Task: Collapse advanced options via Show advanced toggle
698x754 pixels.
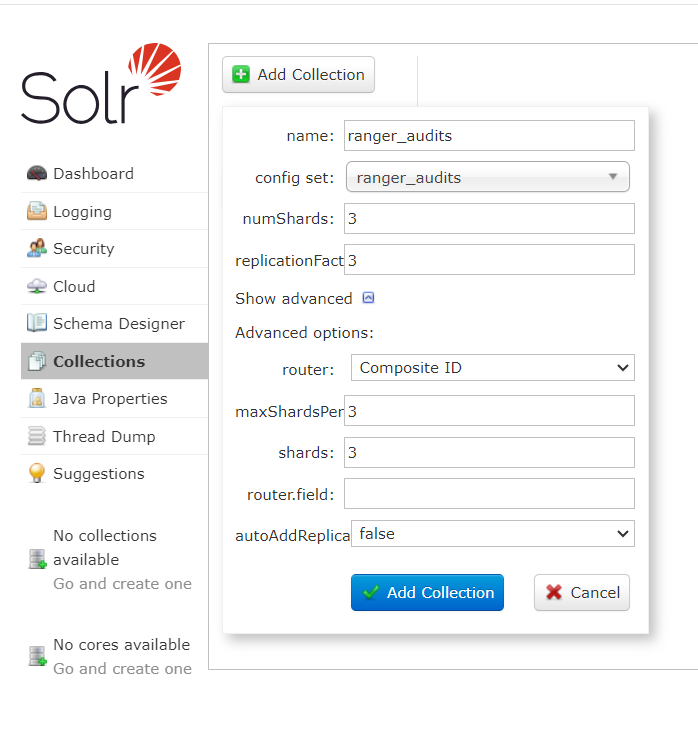Action: (x=368, y=298)
